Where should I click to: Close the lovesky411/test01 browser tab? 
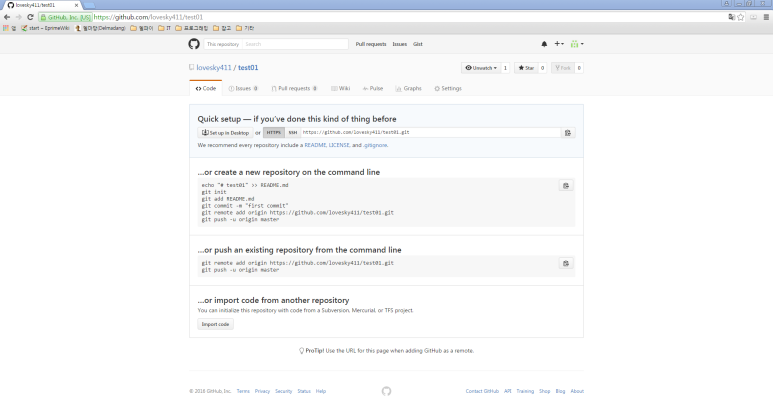click(x=76, y=5)
